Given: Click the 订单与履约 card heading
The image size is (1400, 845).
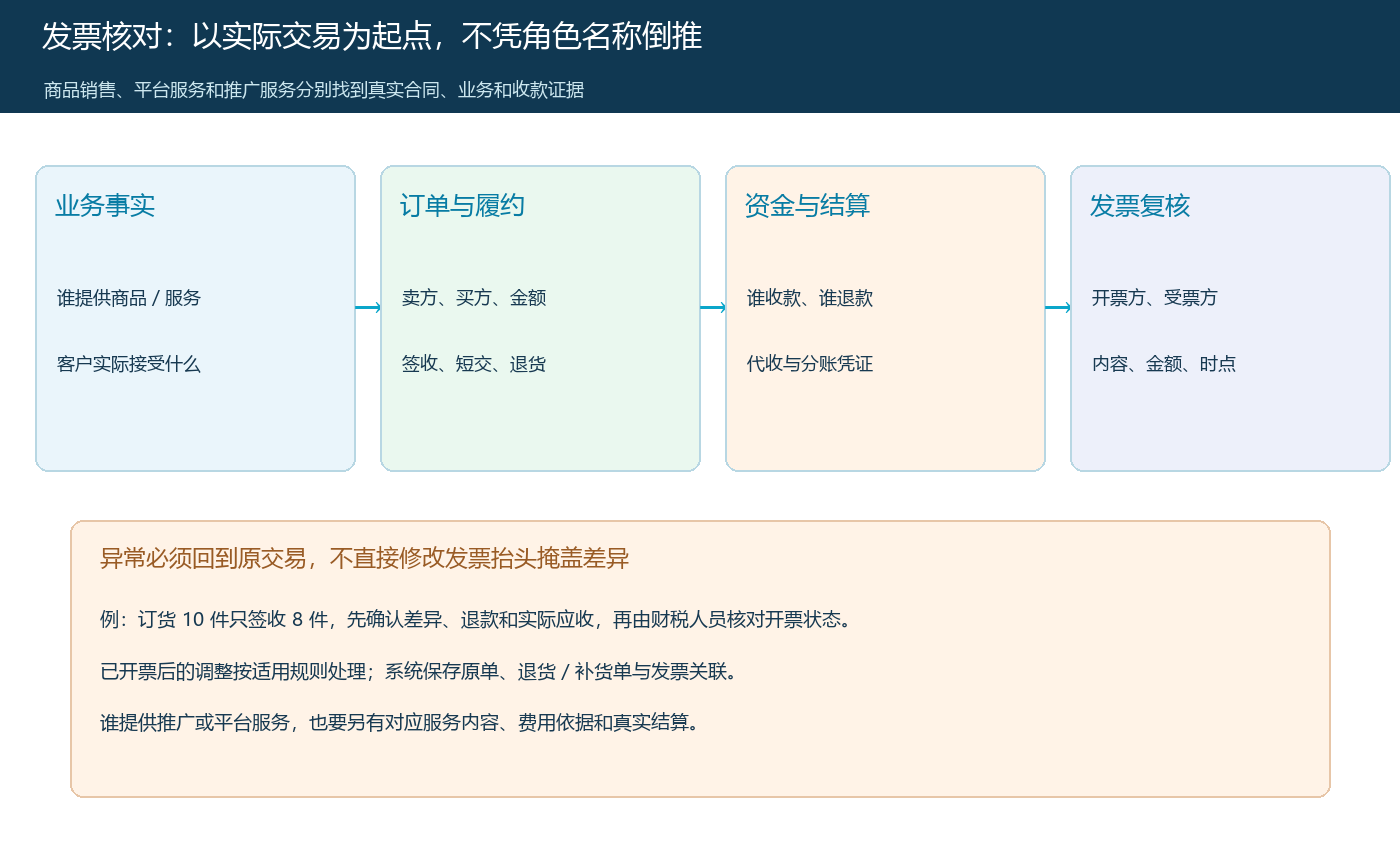Looking at the screenshot, I should click(x=462, y=206).
